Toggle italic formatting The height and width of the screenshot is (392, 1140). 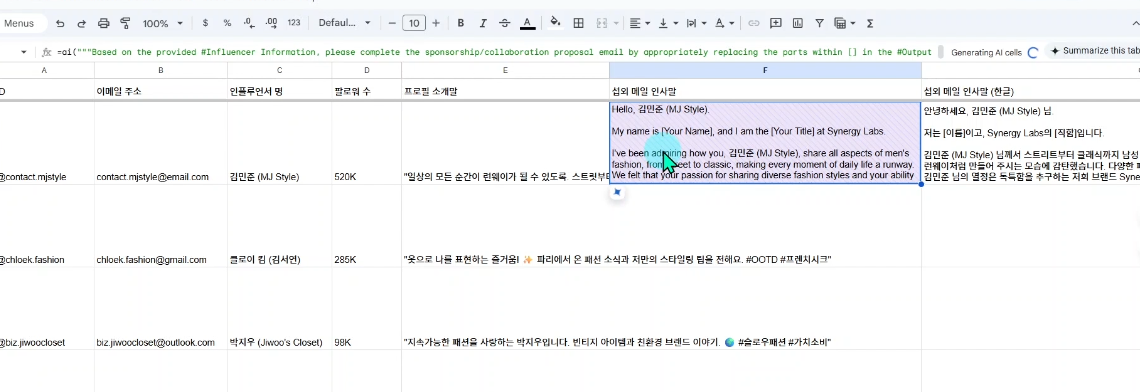(x=482, y=23)
